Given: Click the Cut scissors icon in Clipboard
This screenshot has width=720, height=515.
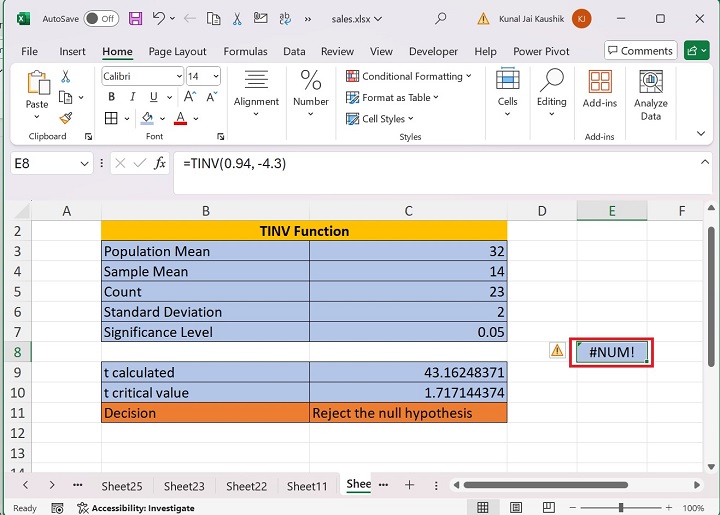Looking at the screenshot, I should pyautogui.click(x=66, y=76).
